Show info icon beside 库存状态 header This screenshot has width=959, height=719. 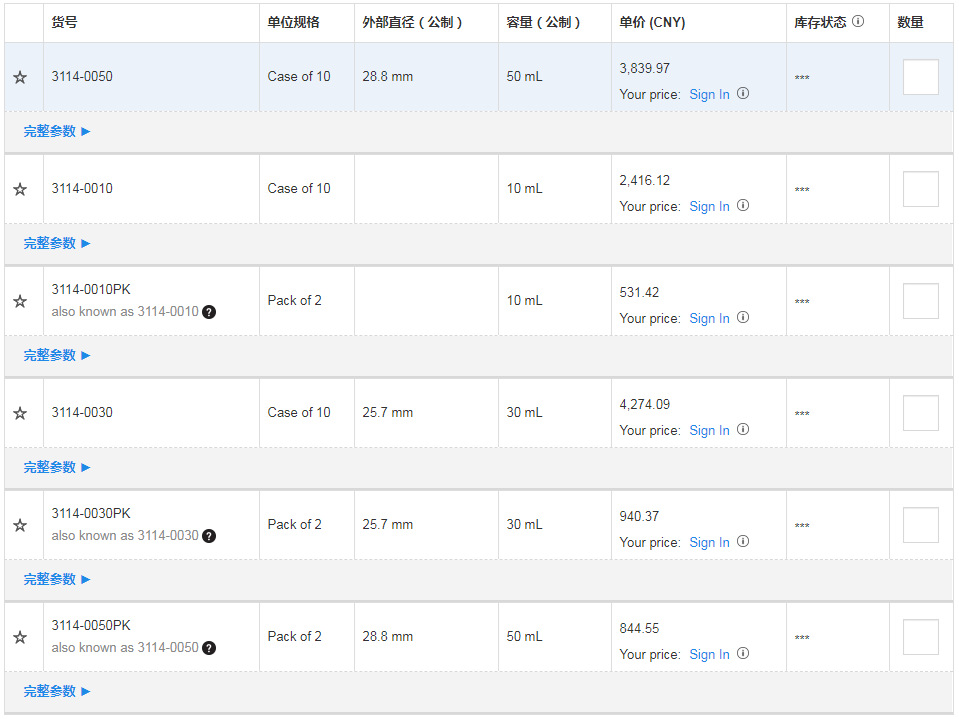point(858,21)
